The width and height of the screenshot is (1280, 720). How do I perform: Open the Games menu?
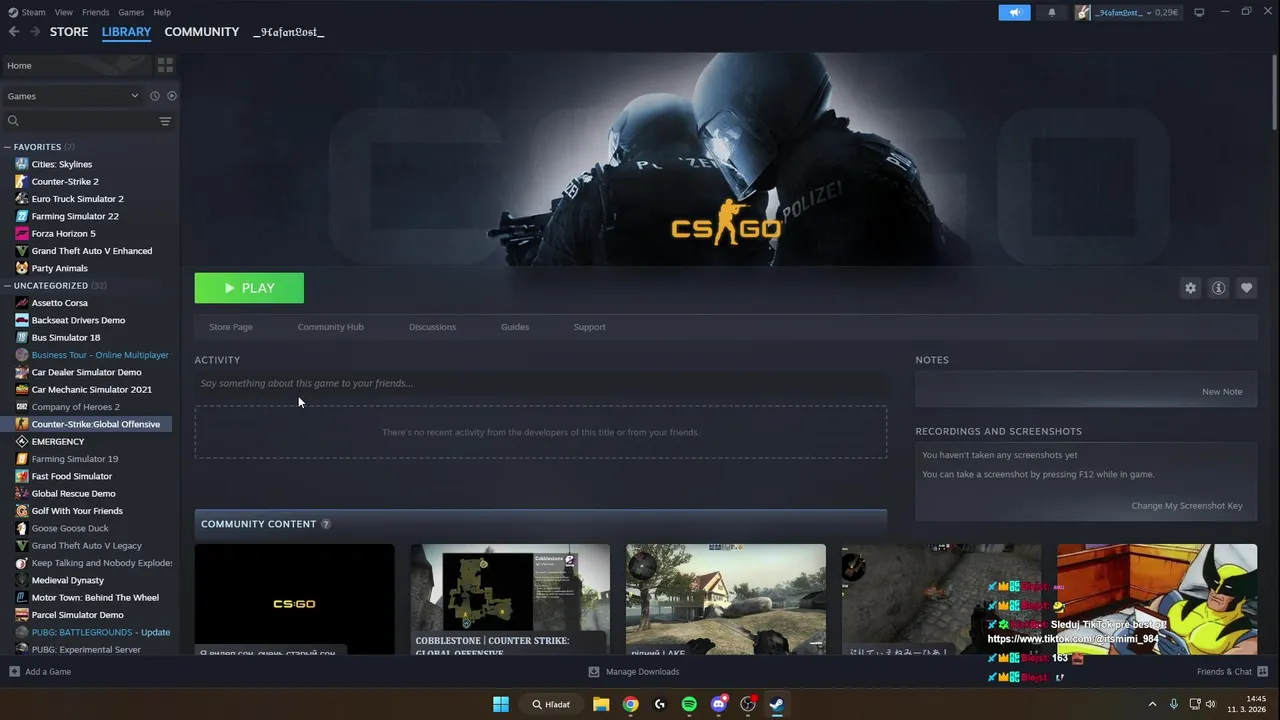pyautogui.click(x=131, y=12)
